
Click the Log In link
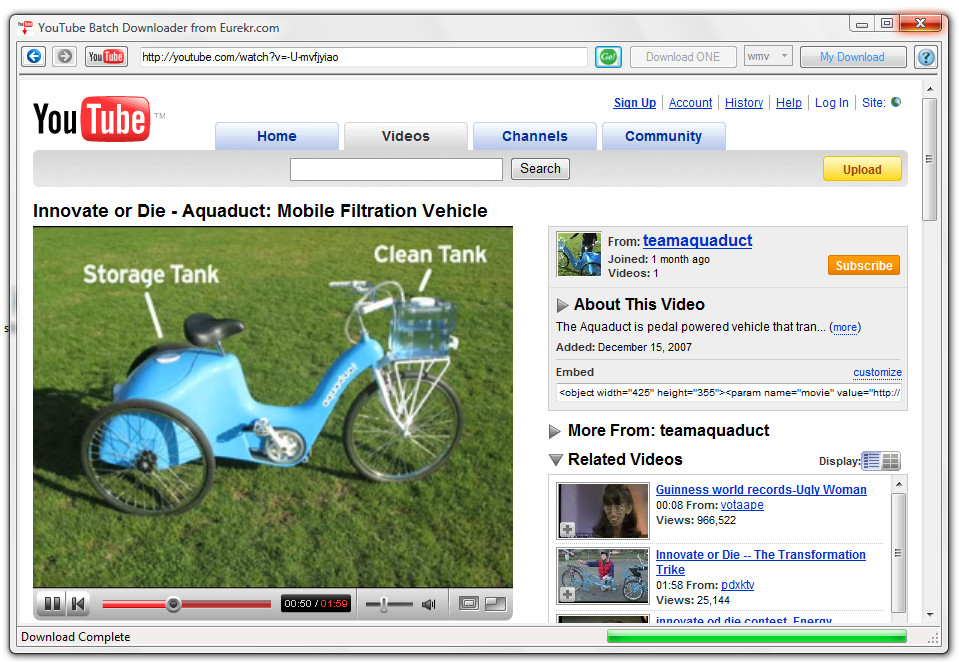coord(831,103)
